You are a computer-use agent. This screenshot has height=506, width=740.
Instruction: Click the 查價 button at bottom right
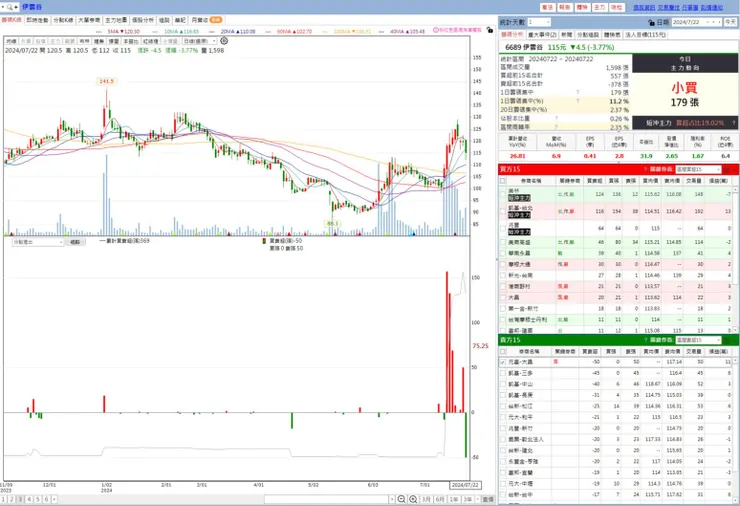[488, 499]
